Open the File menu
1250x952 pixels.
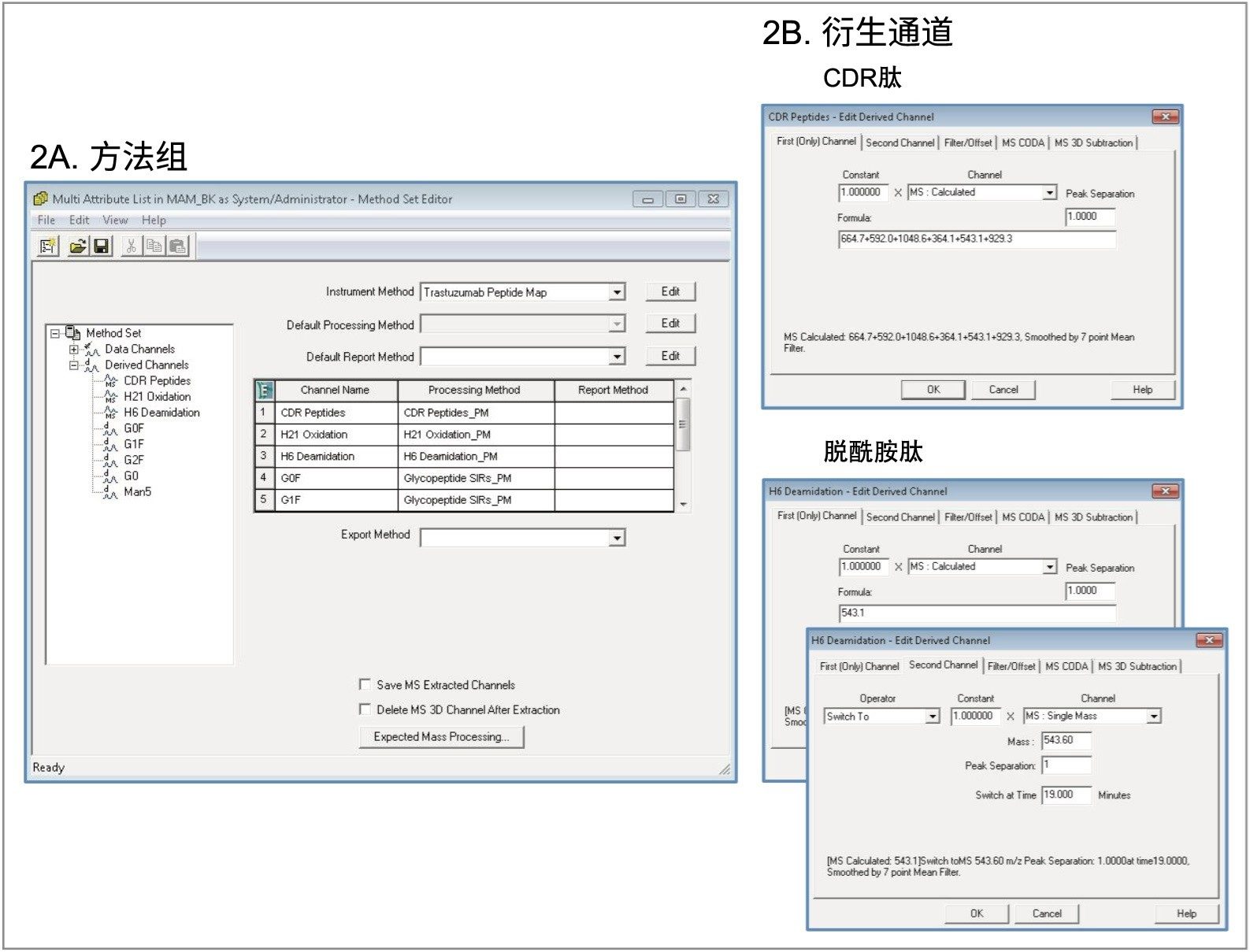point(46,220)
